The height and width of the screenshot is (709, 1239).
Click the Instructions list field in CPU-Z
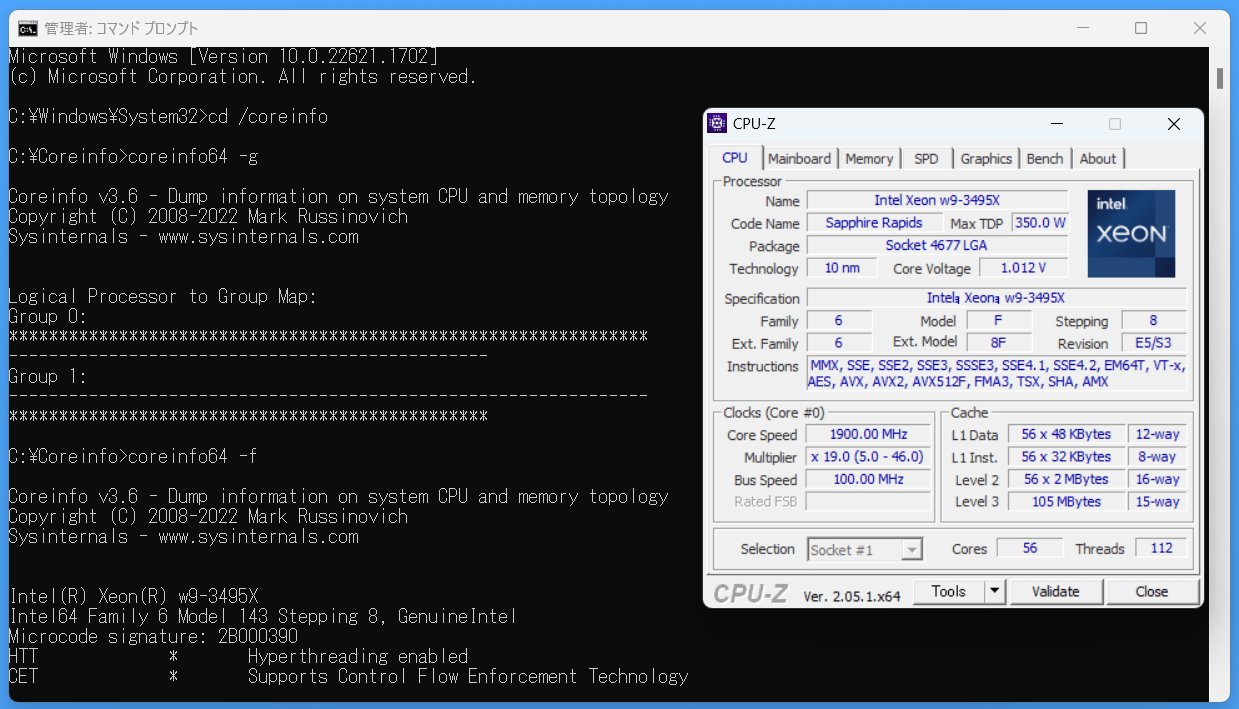(997, 374)
